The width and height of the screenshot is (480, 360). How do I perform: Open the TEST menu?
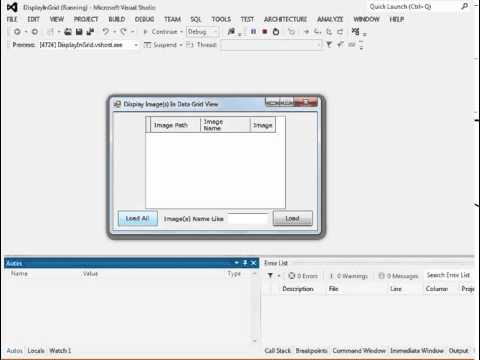coord(247,19)
